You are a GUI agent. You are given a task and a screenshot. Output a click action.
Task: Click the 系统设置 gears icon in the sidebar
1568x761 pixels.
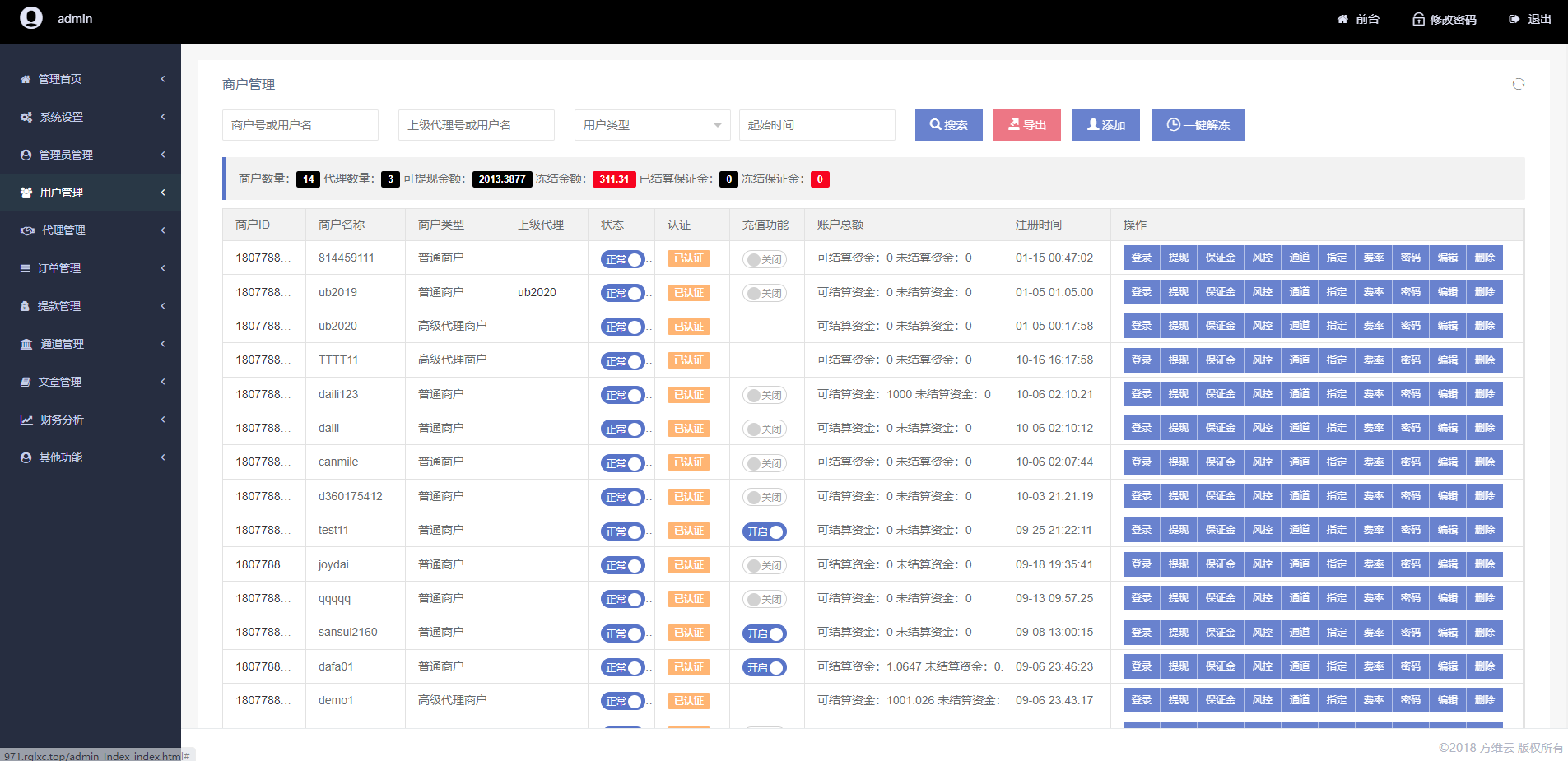tap(26, 117)
